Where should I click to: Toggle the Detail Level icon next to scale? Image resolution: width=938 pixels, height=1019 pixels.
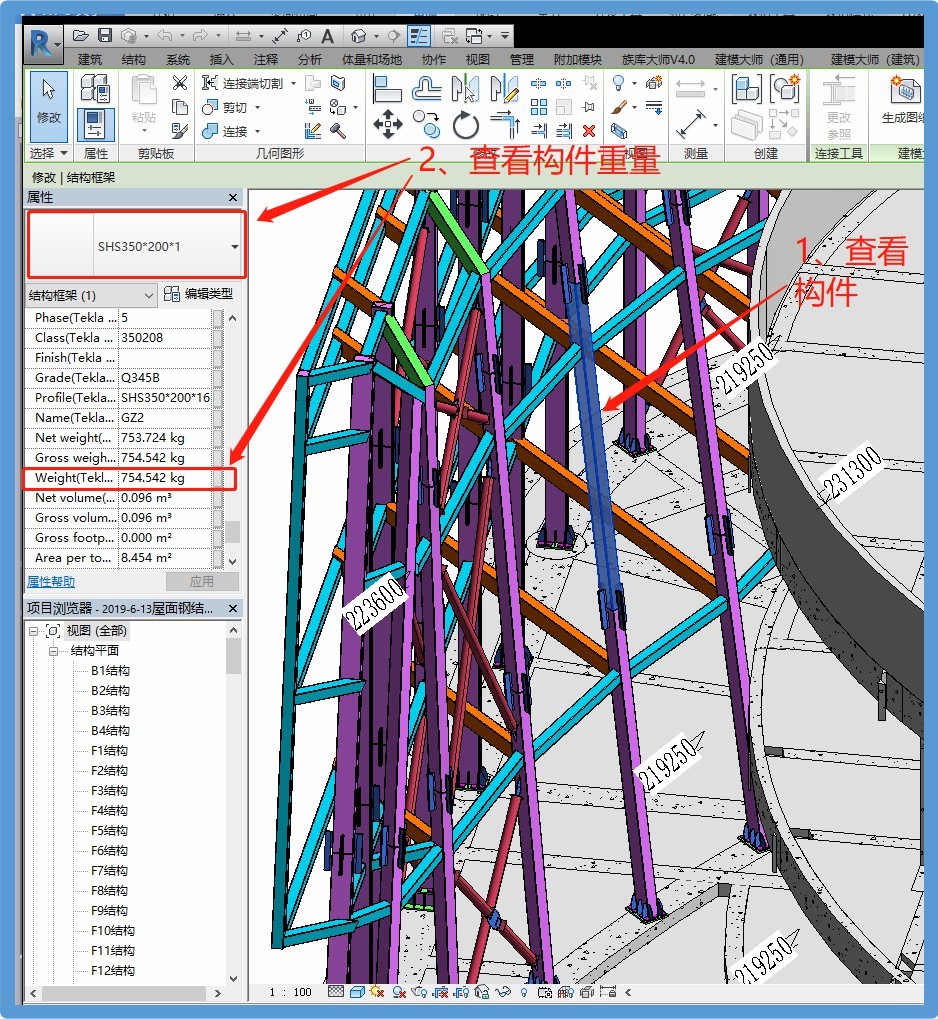click(335, 992)
